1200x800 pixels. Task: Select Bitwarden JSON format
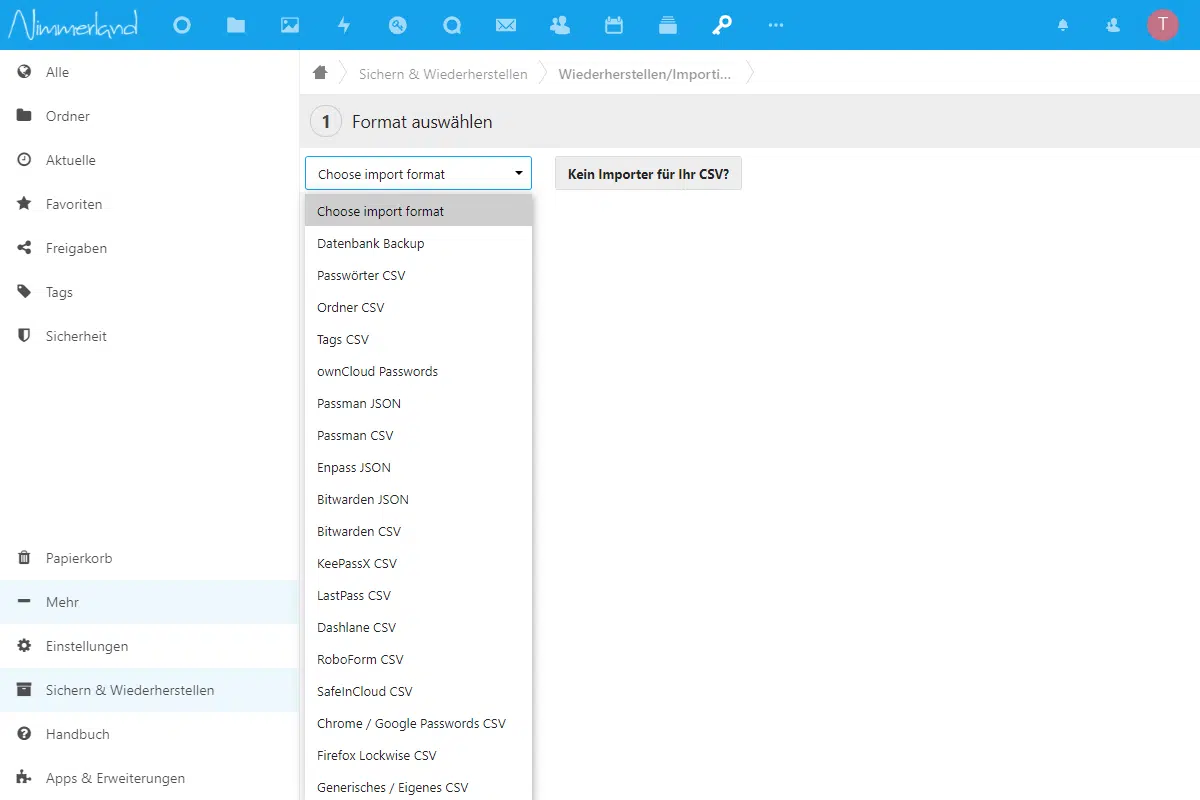(418, 499)
